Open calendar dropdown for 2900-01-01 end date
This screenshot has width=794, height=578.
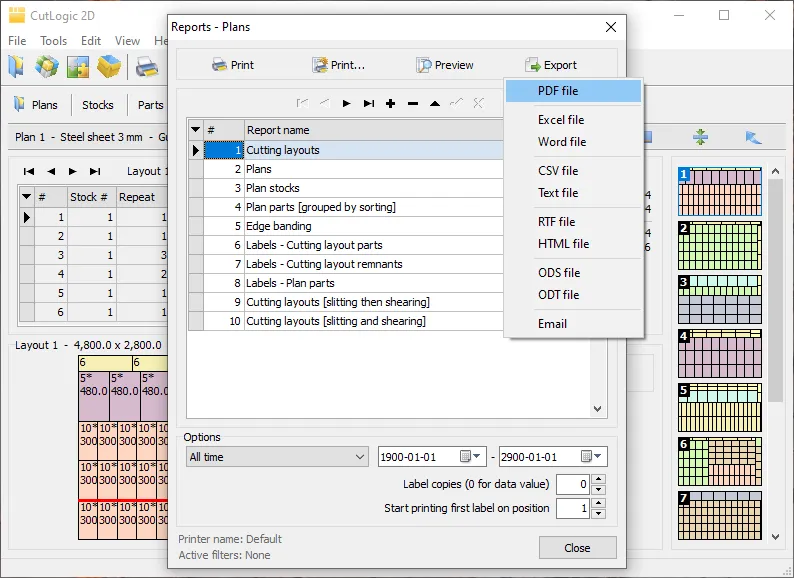pyautogui.click(x=592, y=457)
